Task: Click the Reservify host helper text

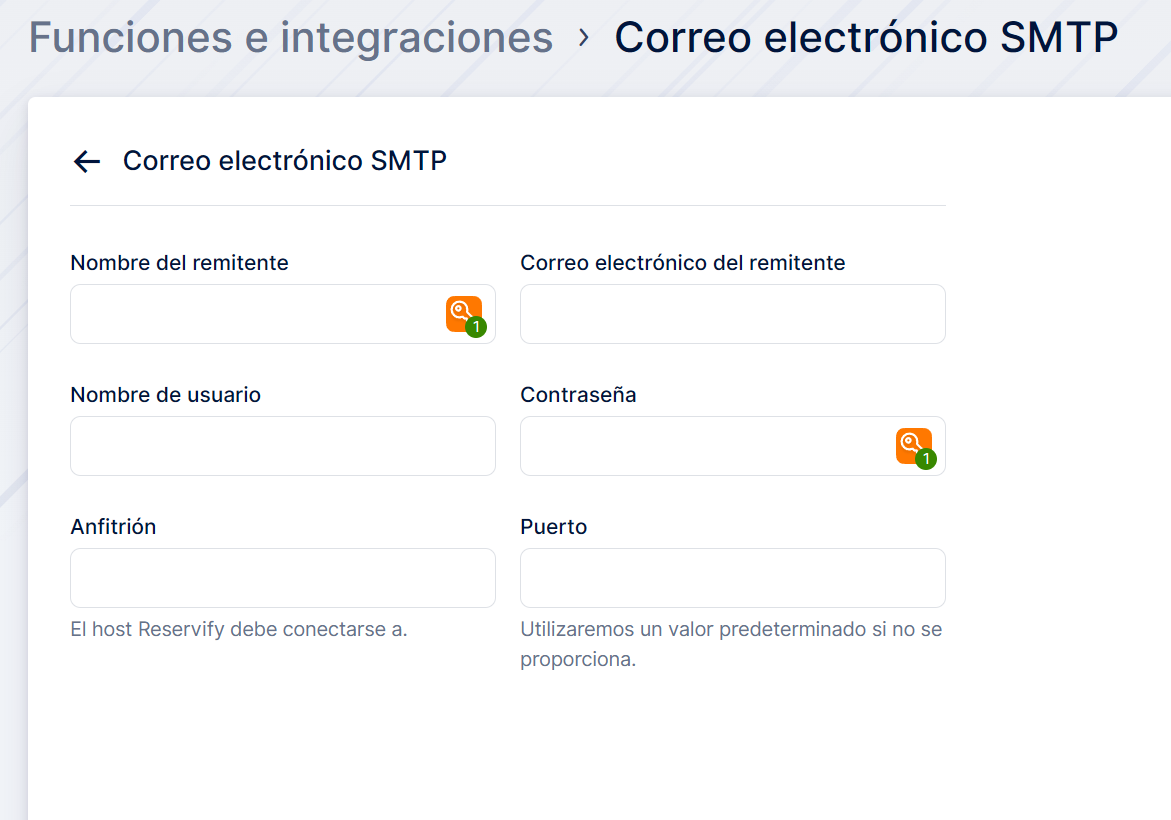Action: tap(238, 630)
